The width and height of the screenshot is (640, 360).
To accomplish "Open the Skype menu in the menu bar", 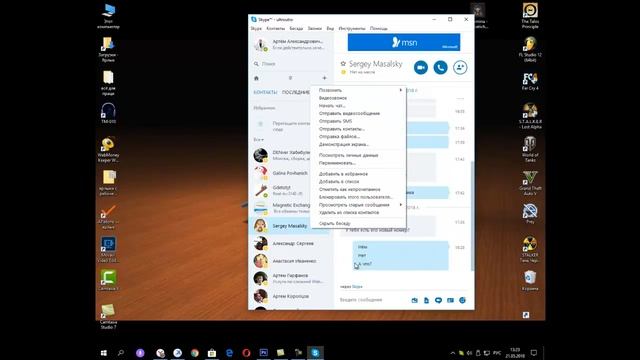I will 256,29.
